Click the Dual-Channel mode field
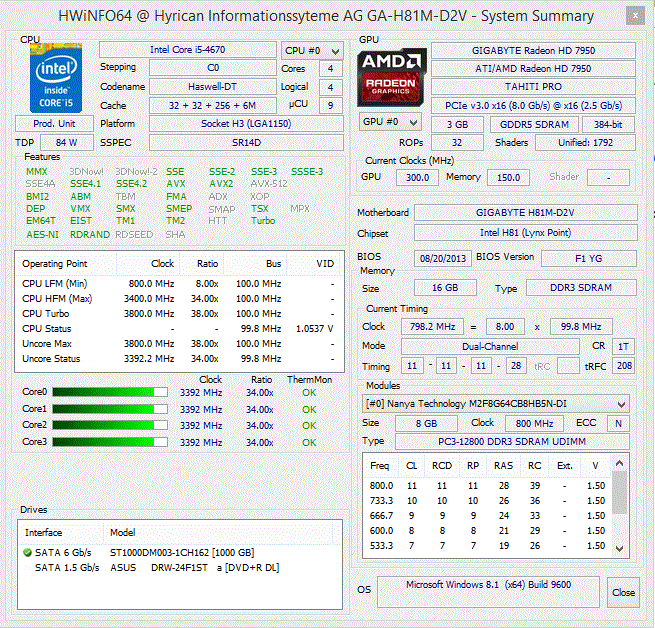The image size is (655, 628). point(490,346)
